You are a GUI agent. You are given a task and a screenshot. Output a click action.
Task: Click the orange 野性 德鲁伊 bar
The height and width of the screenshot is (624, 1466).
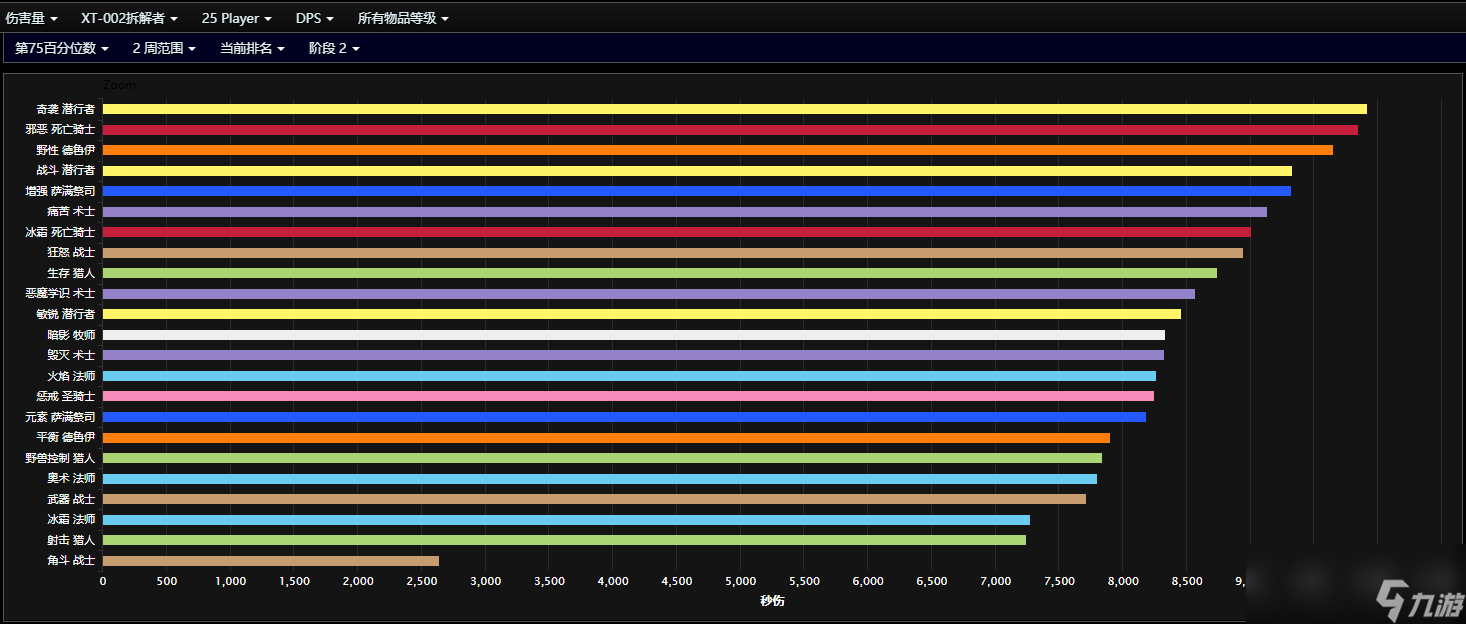[x=717, y=150]
